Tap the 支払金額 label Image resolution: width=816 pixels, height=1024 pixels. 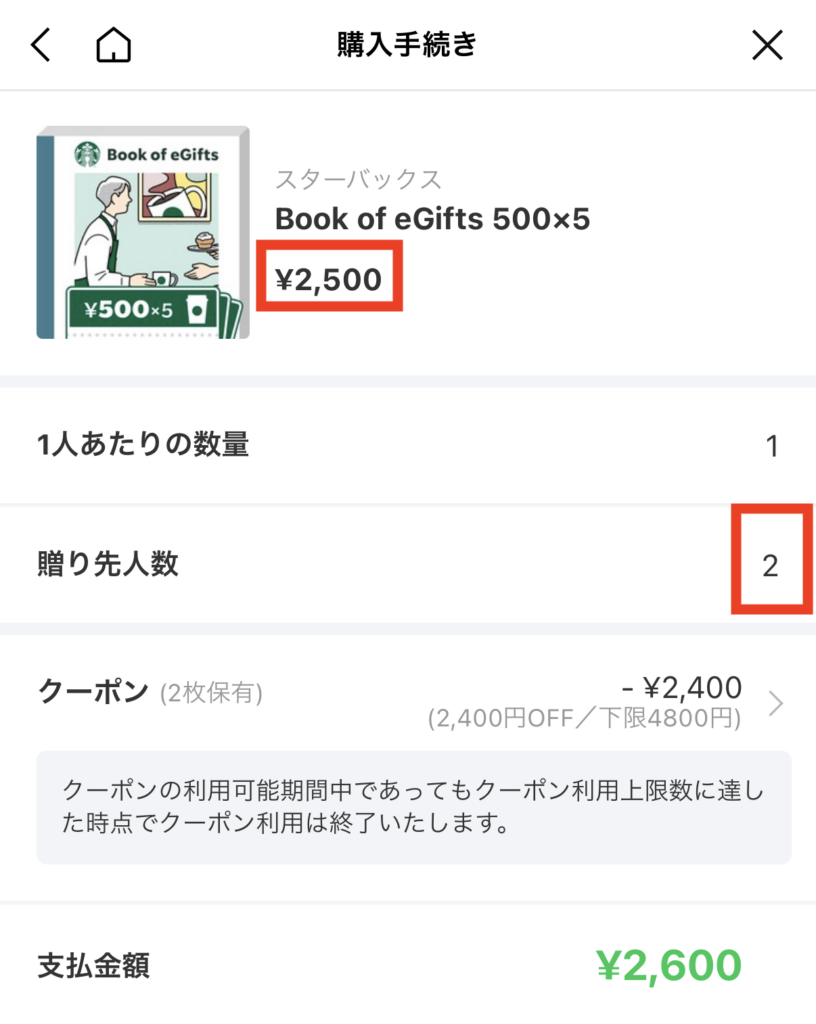93,965
